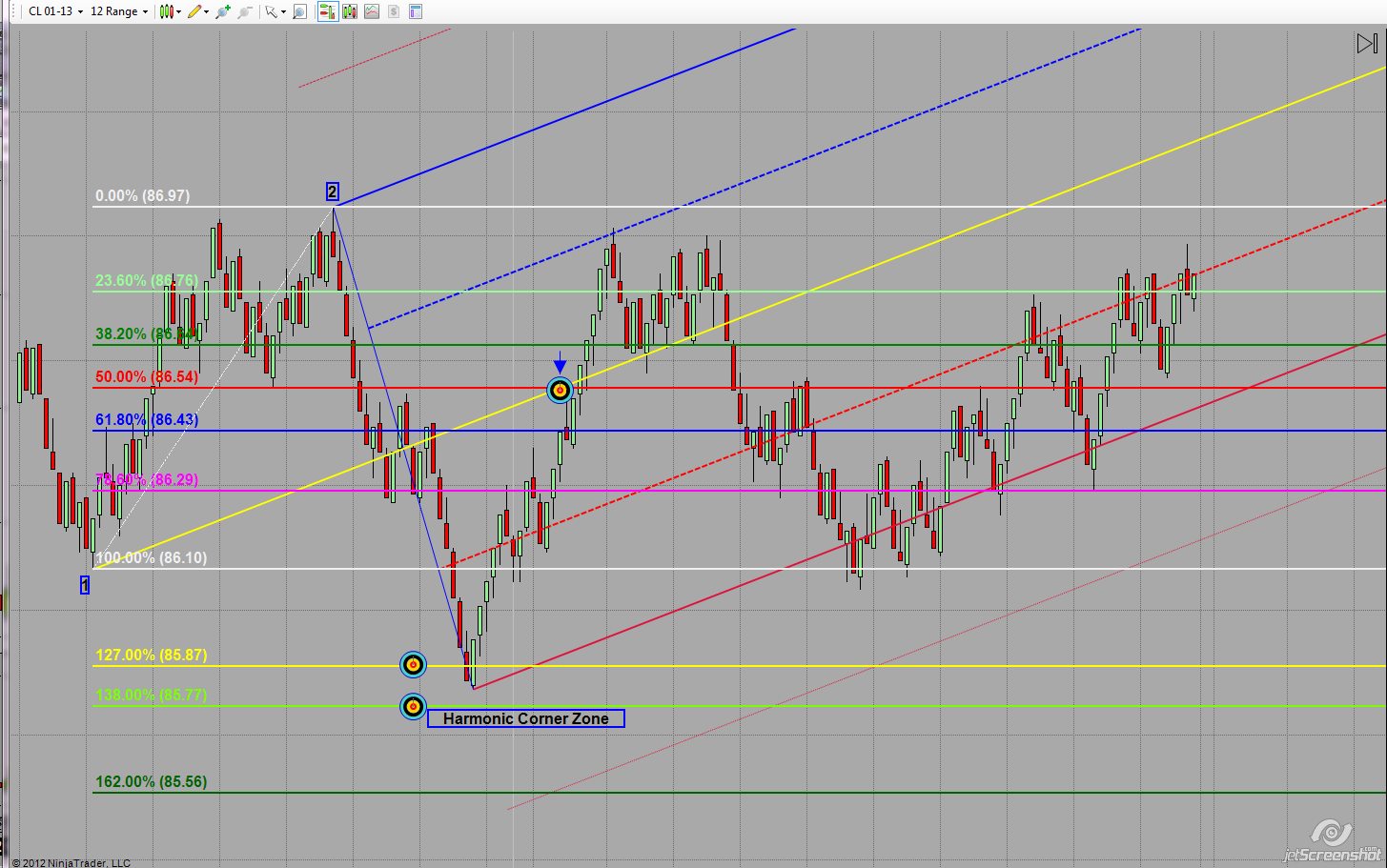Click the 162.00% (85.56) Fibonacci label

pyautogui.click(x=151, y=781)
